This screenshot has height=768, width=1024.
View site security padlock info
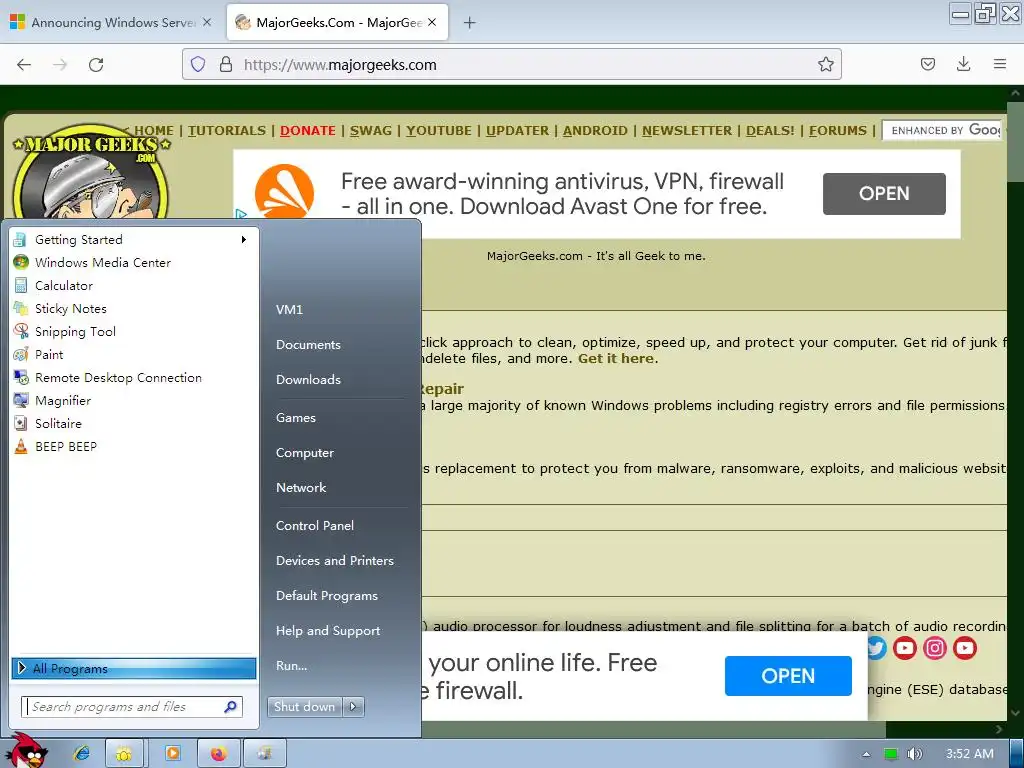[x=226, y=64]
